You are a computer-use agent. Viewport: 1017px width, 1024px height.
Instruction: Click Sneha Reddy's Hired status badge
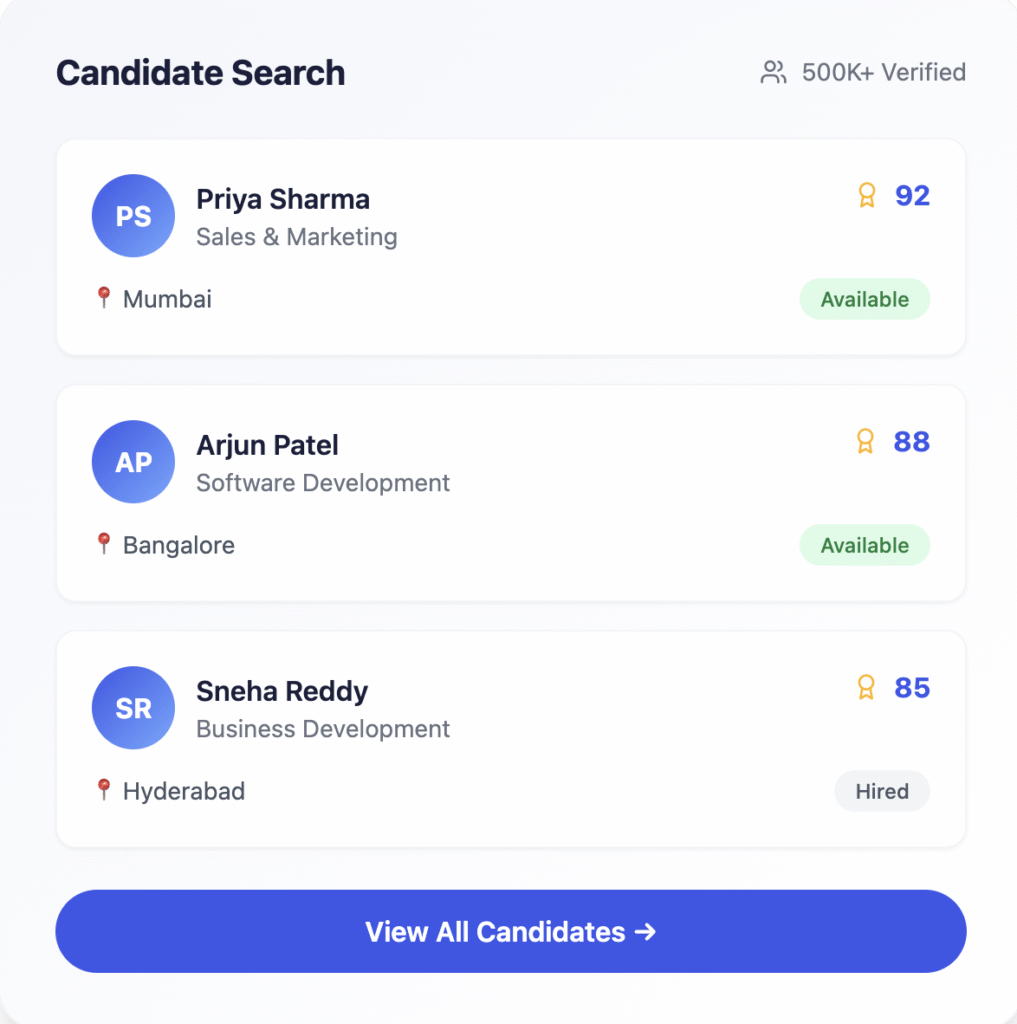pos(882,791)
